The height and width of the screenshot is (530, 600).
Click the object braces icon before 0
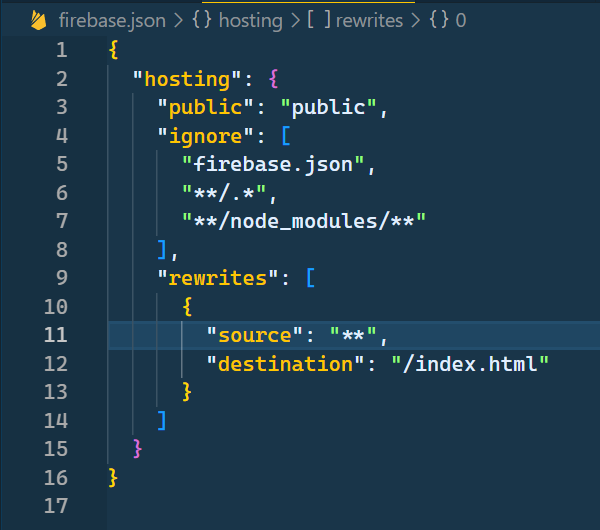click(439, 20)
